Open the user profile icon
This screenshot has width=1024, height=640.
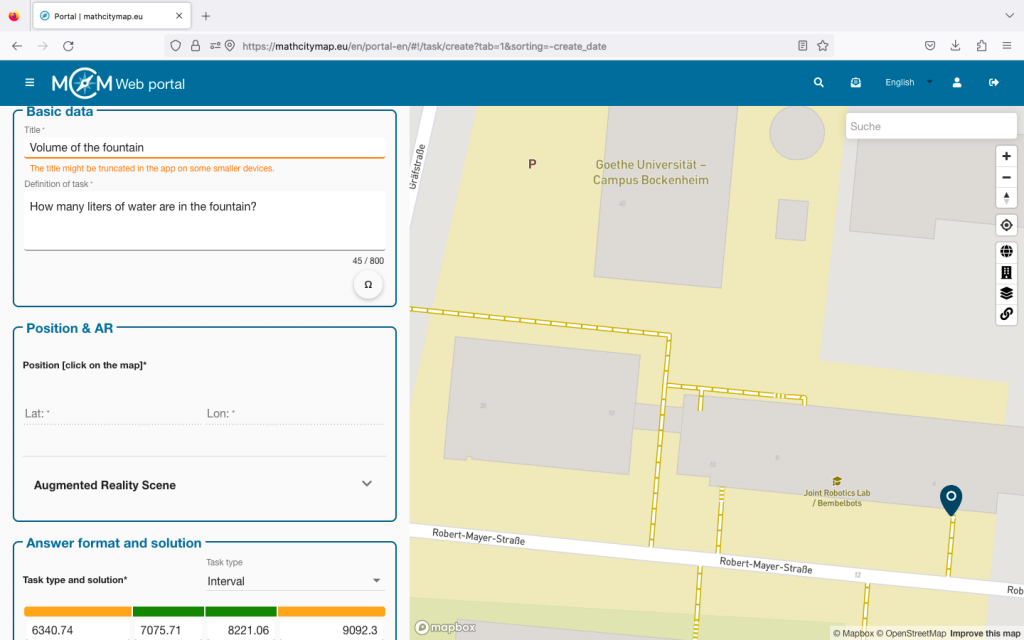click(x=957, y=83)
